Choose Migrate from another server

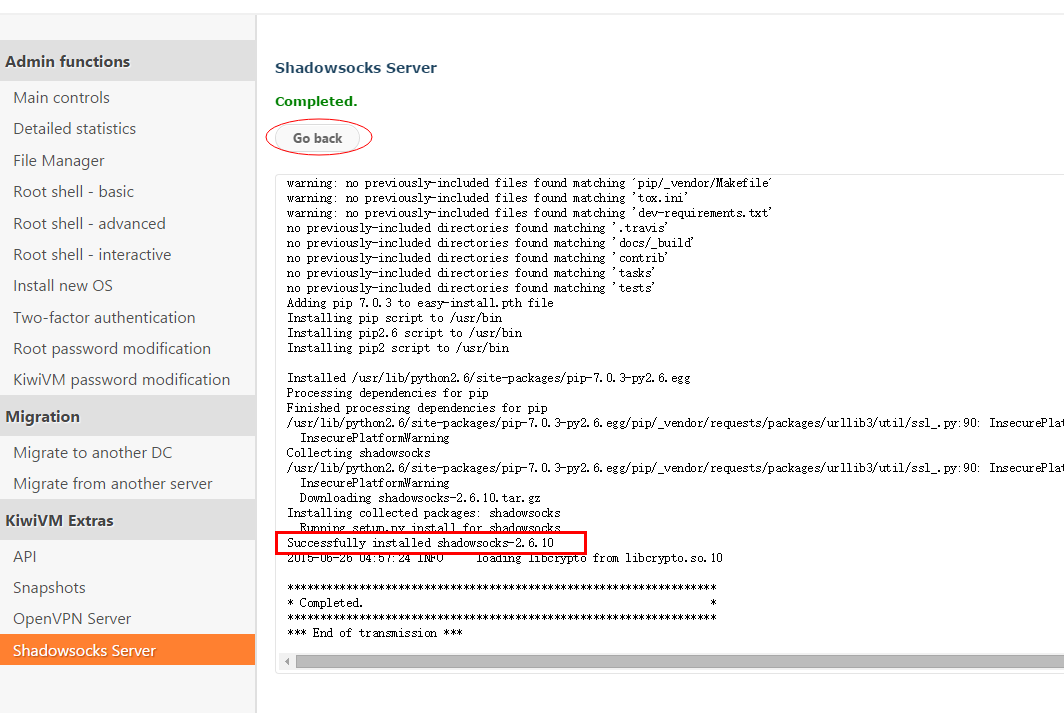pyautogui.click(x=113, y=484)
